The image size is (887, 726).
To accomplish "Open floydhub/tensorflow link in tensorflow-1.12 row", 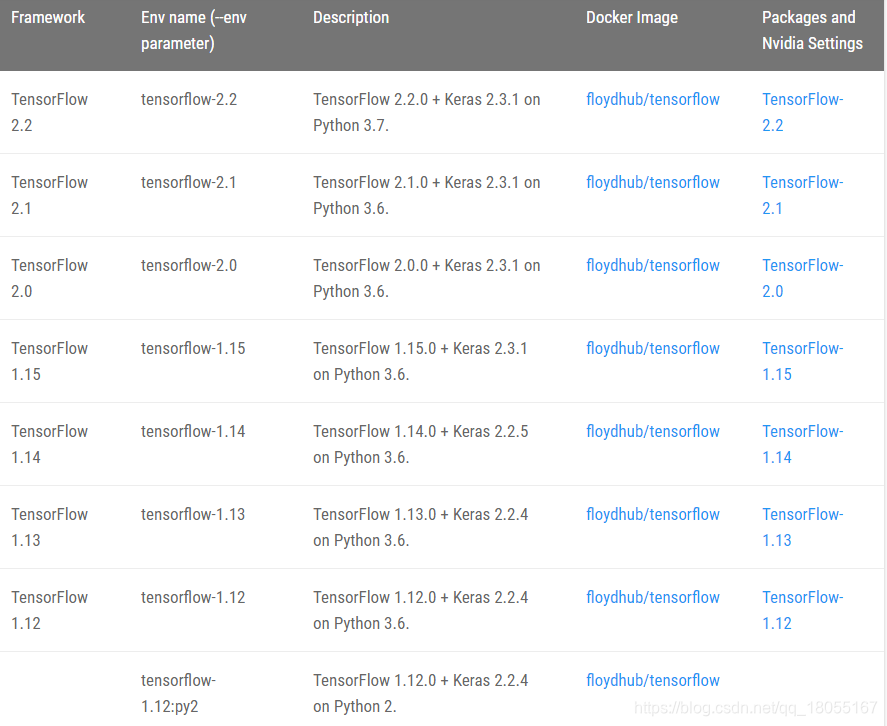I will 653,598.
